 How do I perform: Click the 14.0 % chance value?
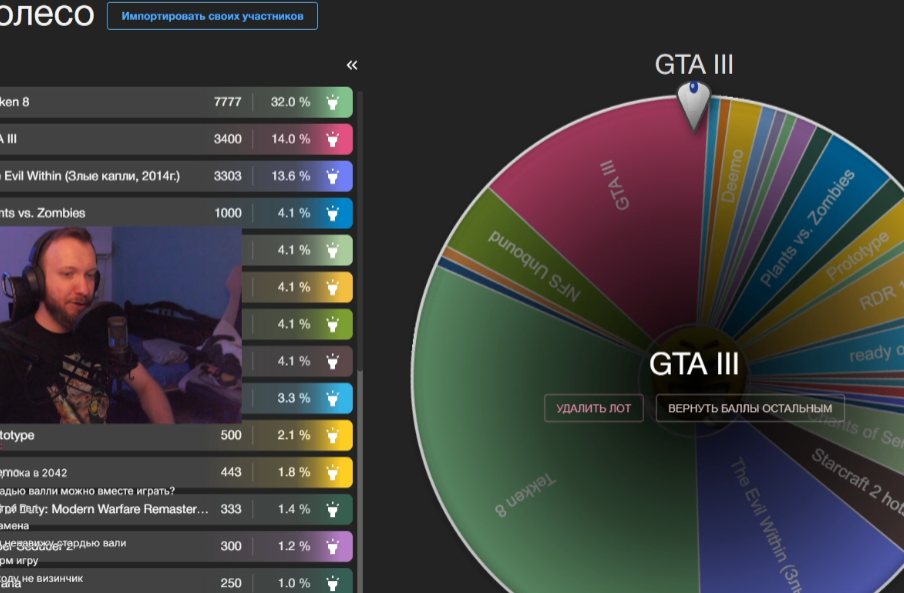pyautogui.click(x=290, y=139)
